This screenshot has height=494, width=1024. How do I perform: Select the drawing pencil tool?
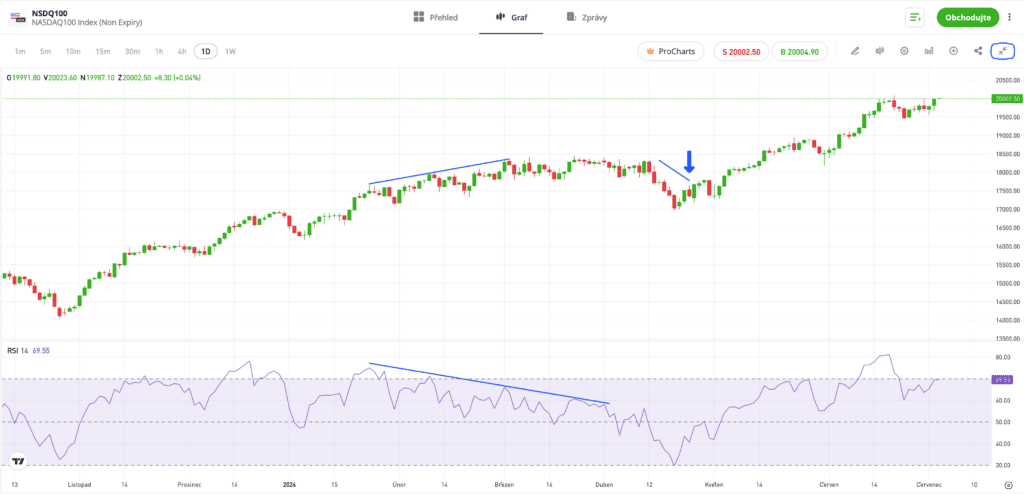pos(855,51)
